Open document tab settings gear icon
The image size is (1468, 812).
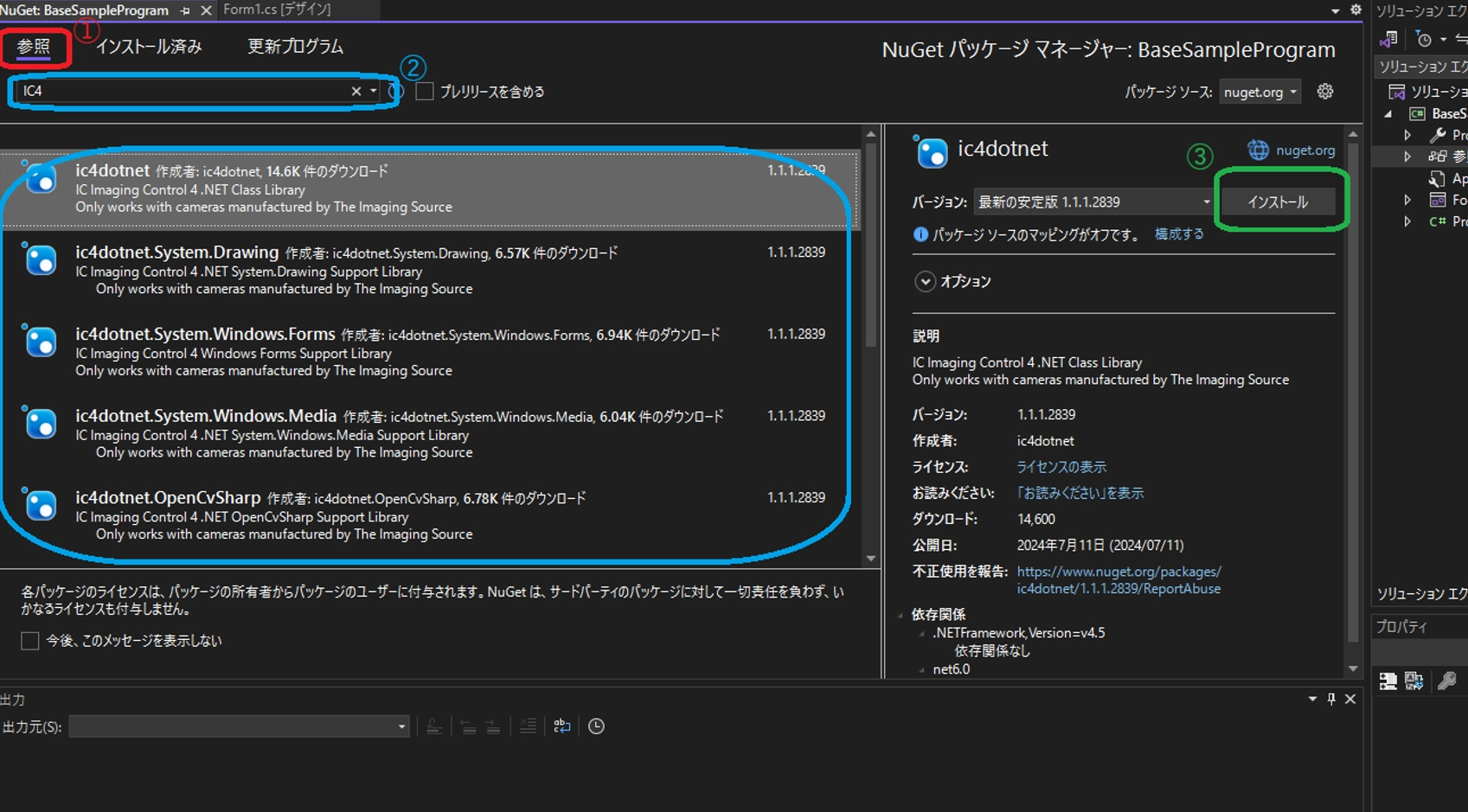pyautogui.click(x=1356, y=10)
